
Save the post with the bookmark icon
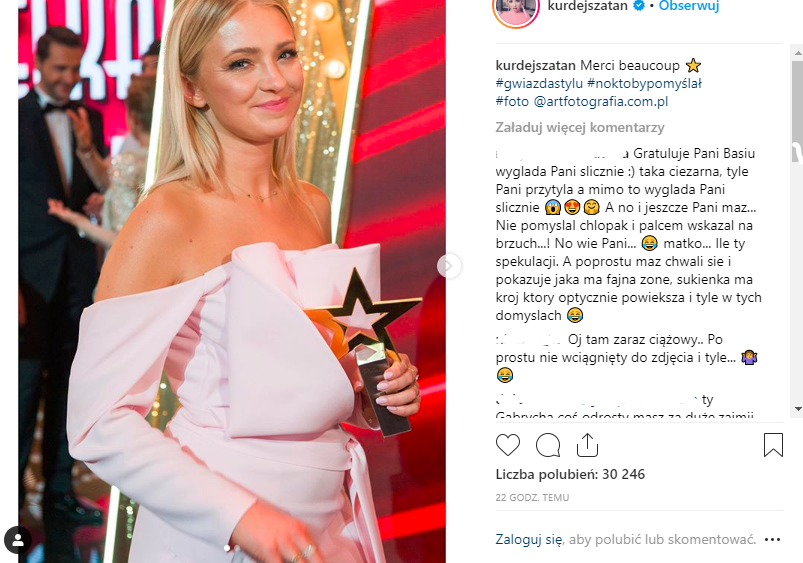(x=773, y=445)
